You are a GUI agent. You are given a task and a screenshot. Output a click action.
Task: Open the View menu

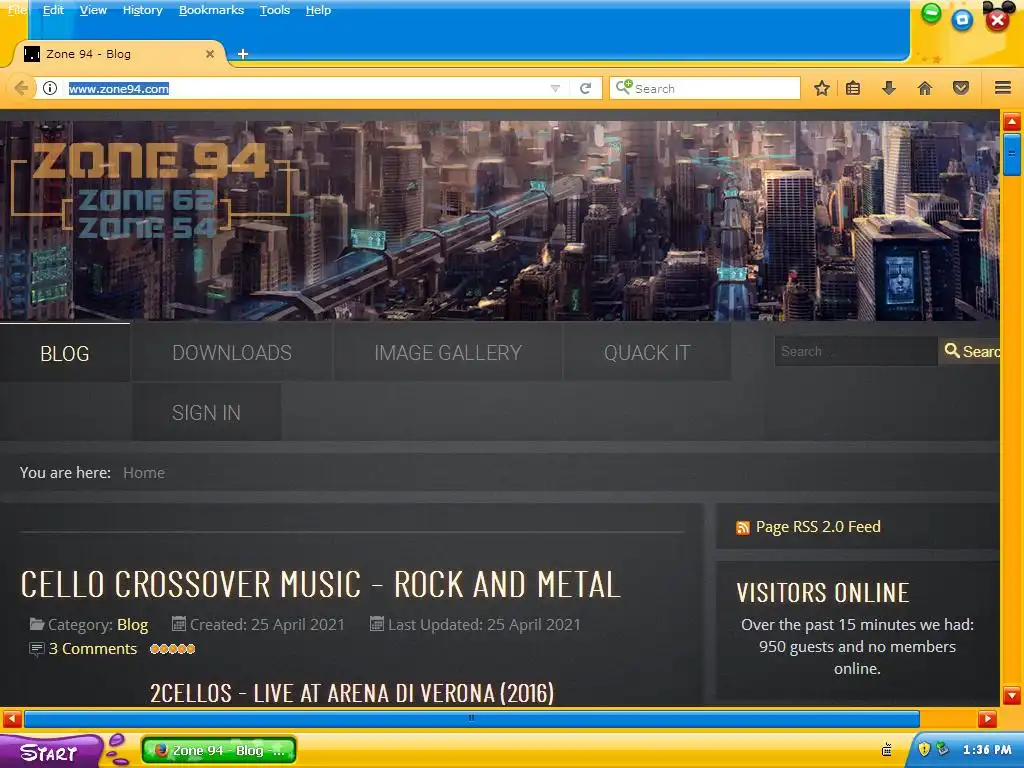[93, 10]
